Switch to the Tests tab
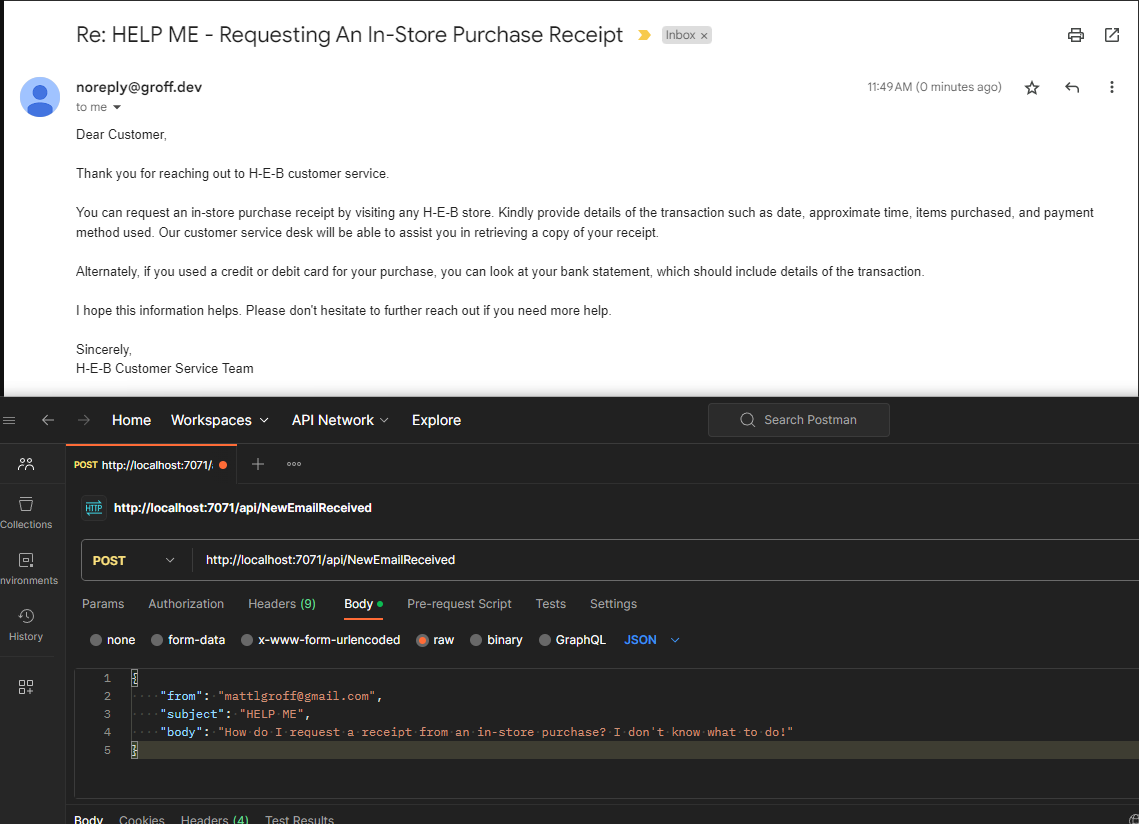The width and height of the screenshot is (1139, 824). click(551, 604)
